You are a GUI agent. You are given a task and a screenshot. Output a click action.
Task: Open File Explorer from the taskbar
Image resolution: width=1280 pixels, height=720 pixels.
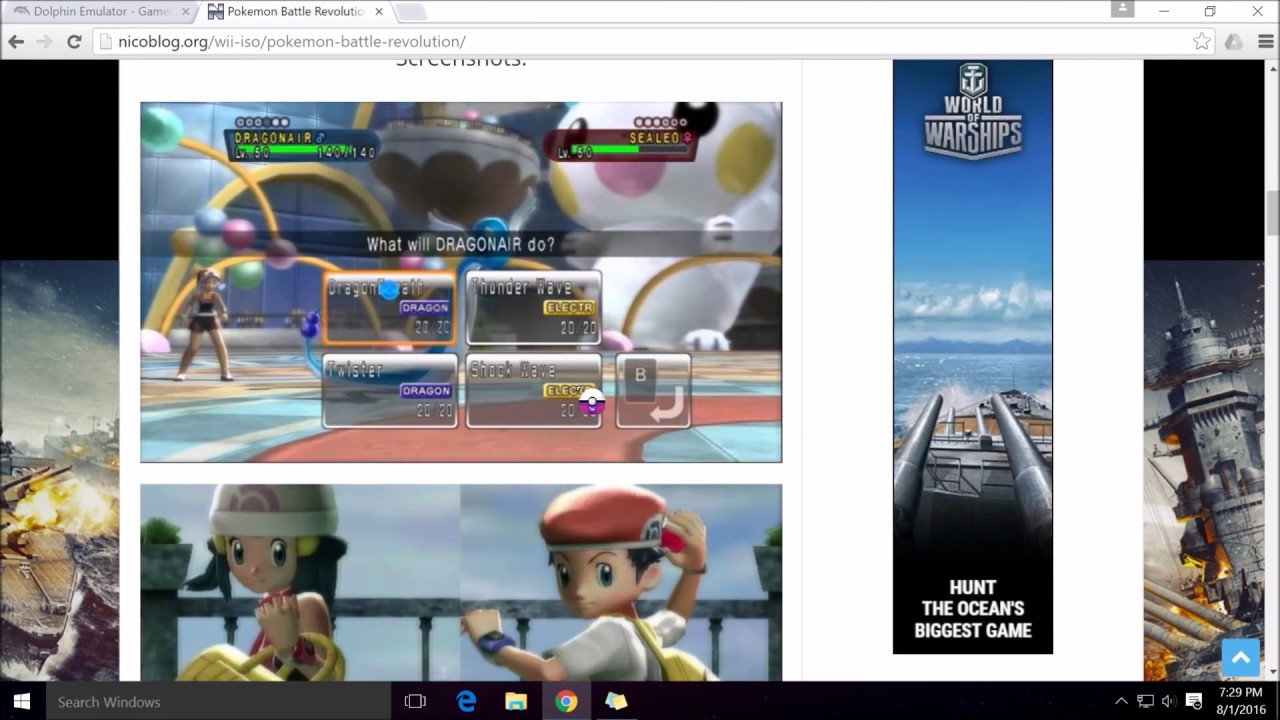[x=516, y=701]
